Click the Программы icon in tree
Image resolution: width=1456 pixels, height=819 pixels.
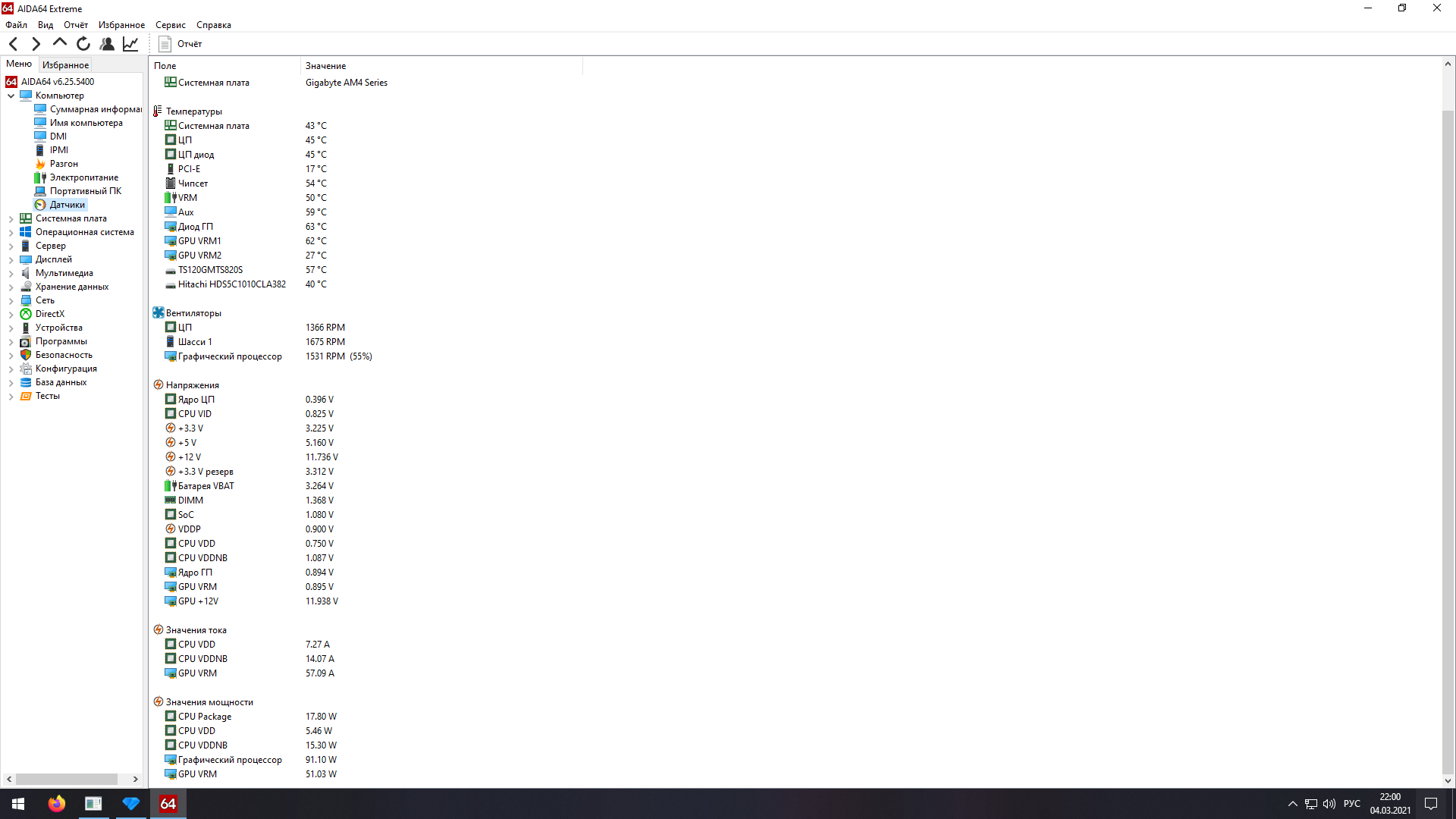coord(26,341)
